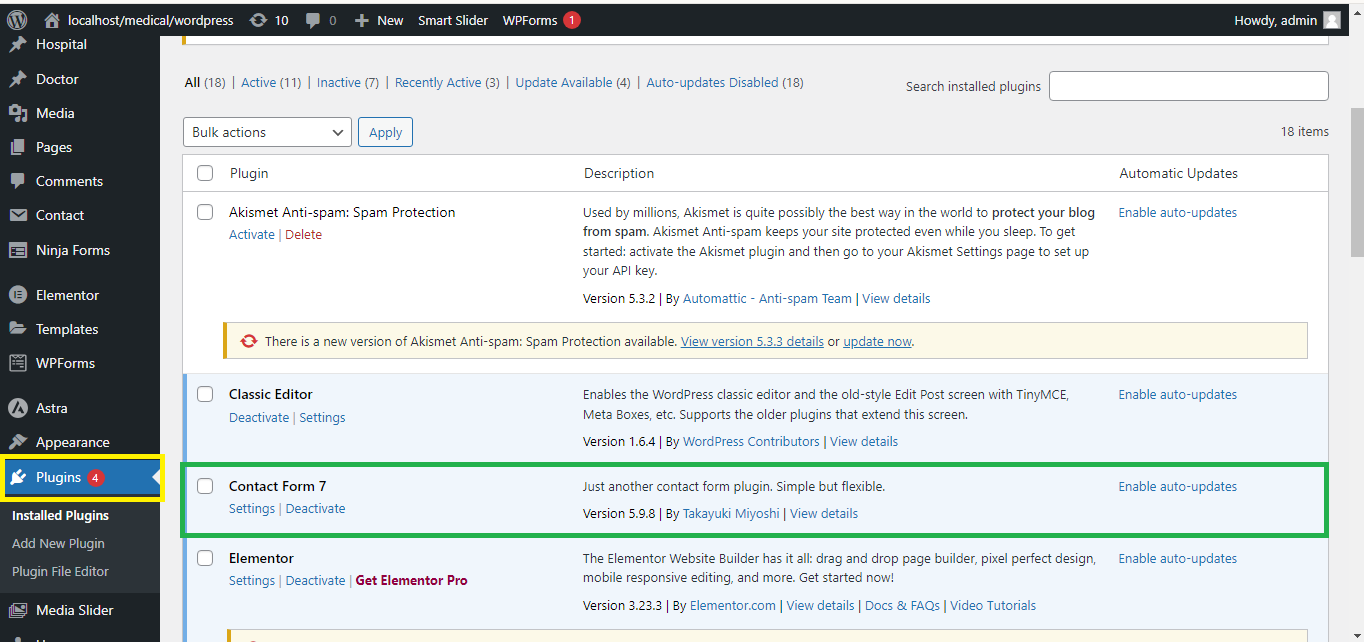Click the Appearance paintbrush icon
This screenshot has height=642, width=1364.
(17, 442)
